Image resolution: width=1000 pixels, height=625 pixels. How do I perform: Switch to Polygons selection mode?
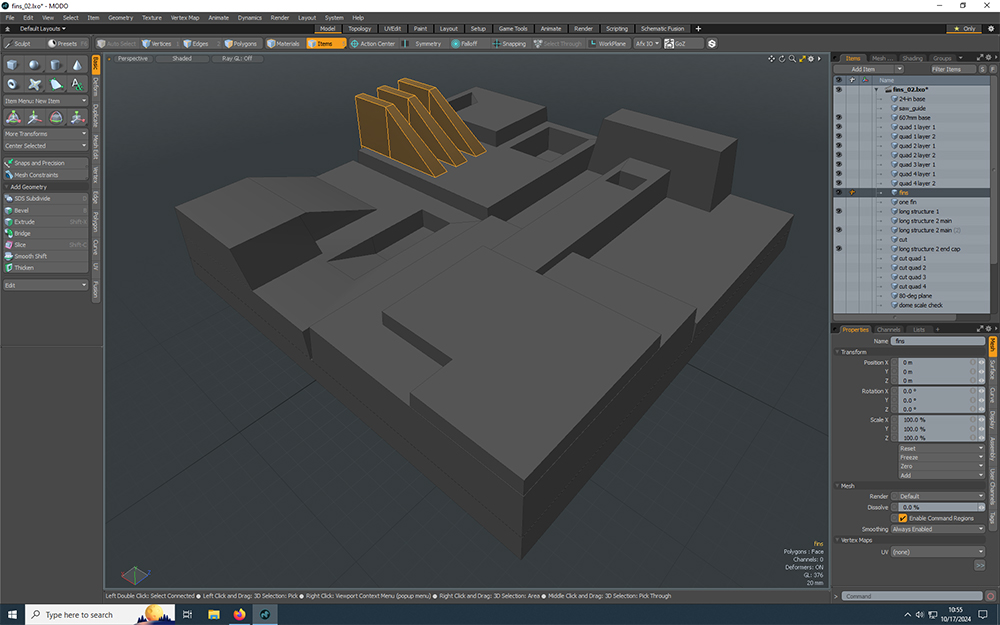point(241,44)
